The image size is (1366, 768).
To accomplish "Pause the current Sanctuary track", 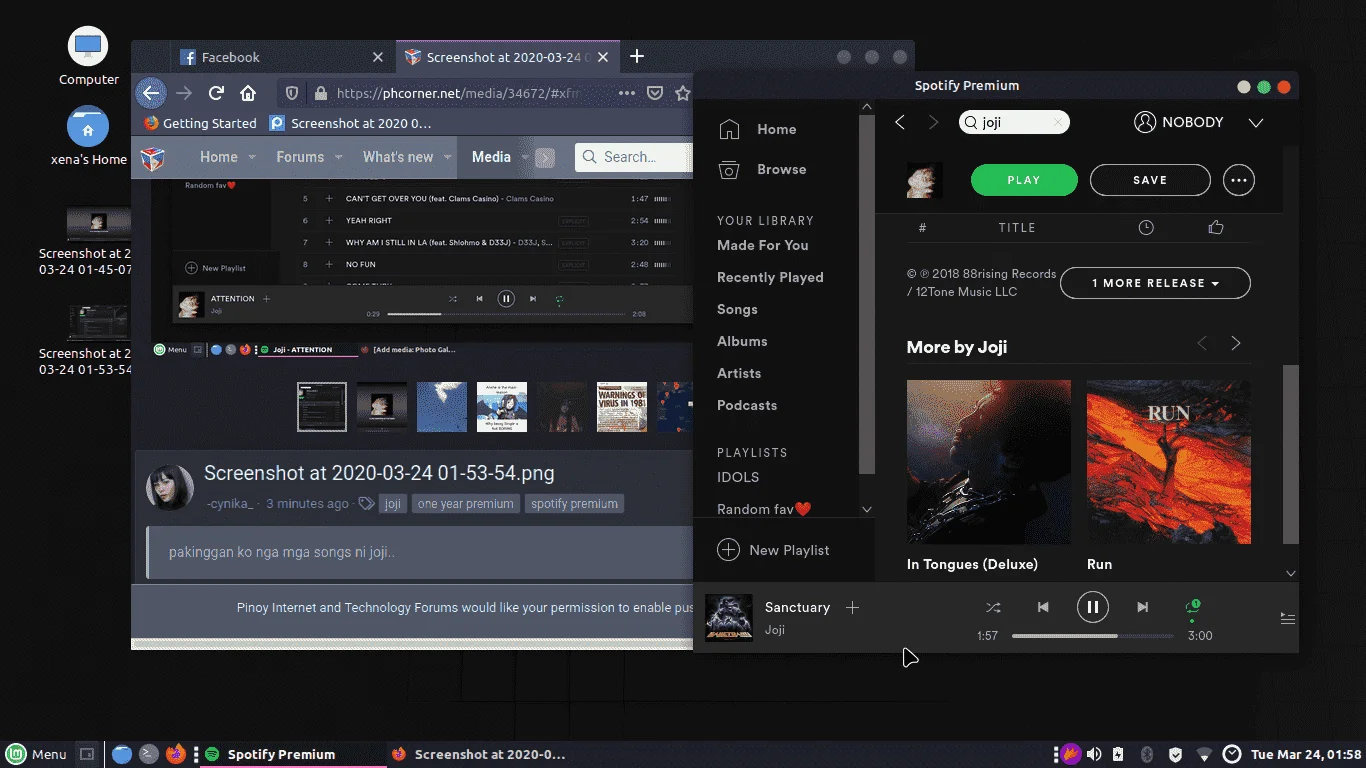I will click(x=1093, y=607).
